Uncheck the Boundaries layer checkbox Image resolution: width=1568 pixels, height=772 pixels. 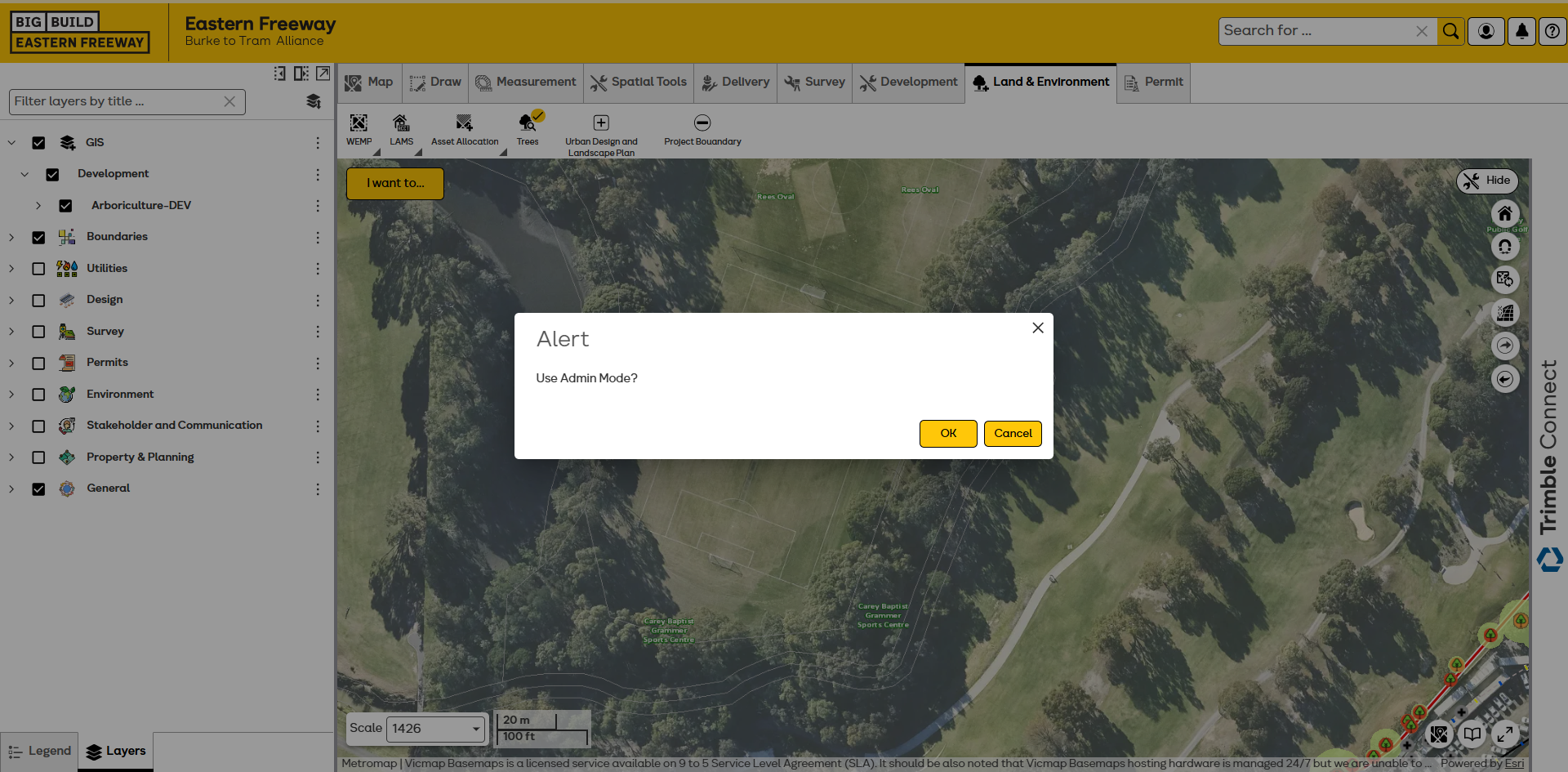pyautogui.click(x=38, y=238)
